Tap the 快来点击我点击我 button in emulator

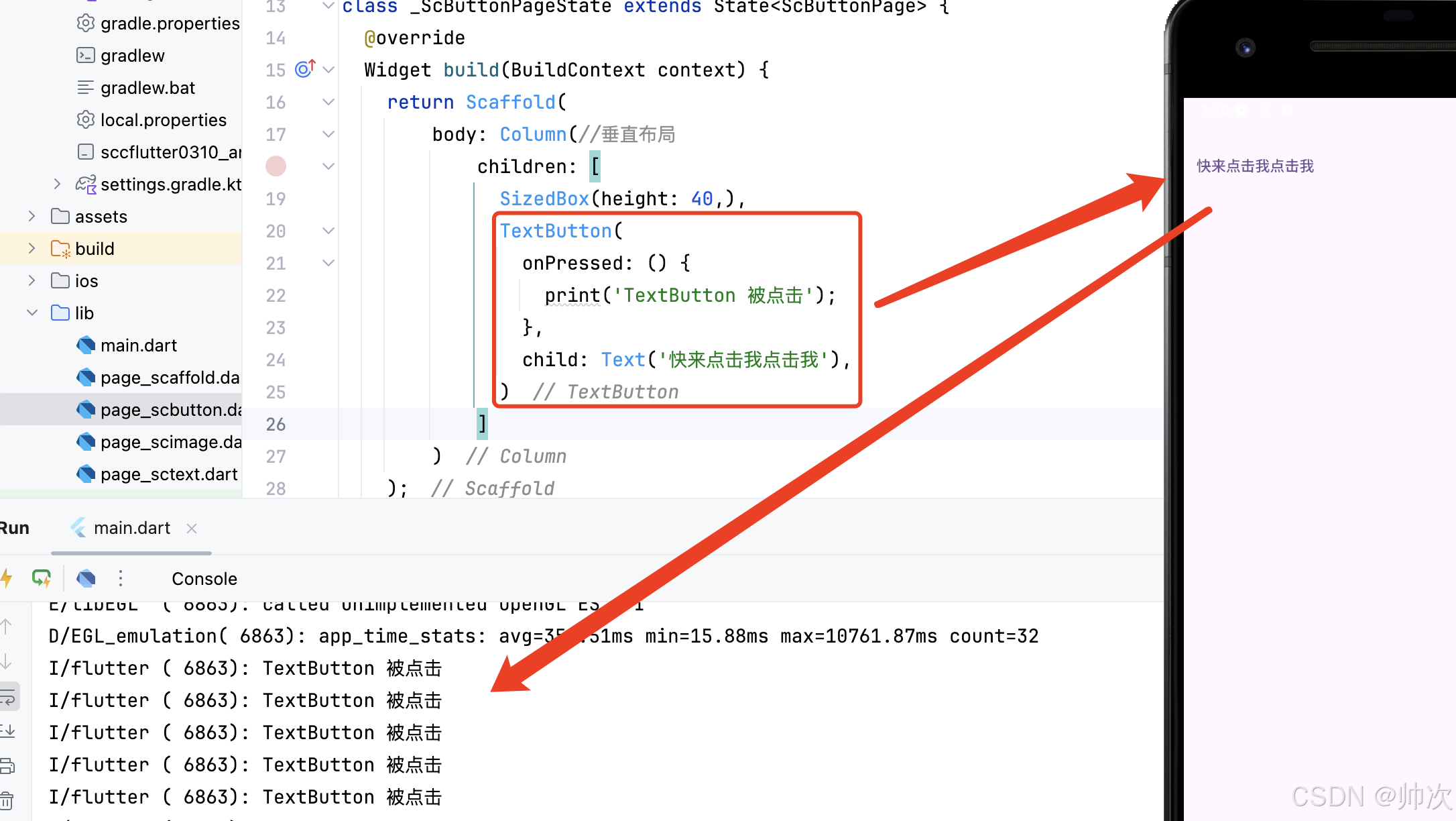point(1255,166)
